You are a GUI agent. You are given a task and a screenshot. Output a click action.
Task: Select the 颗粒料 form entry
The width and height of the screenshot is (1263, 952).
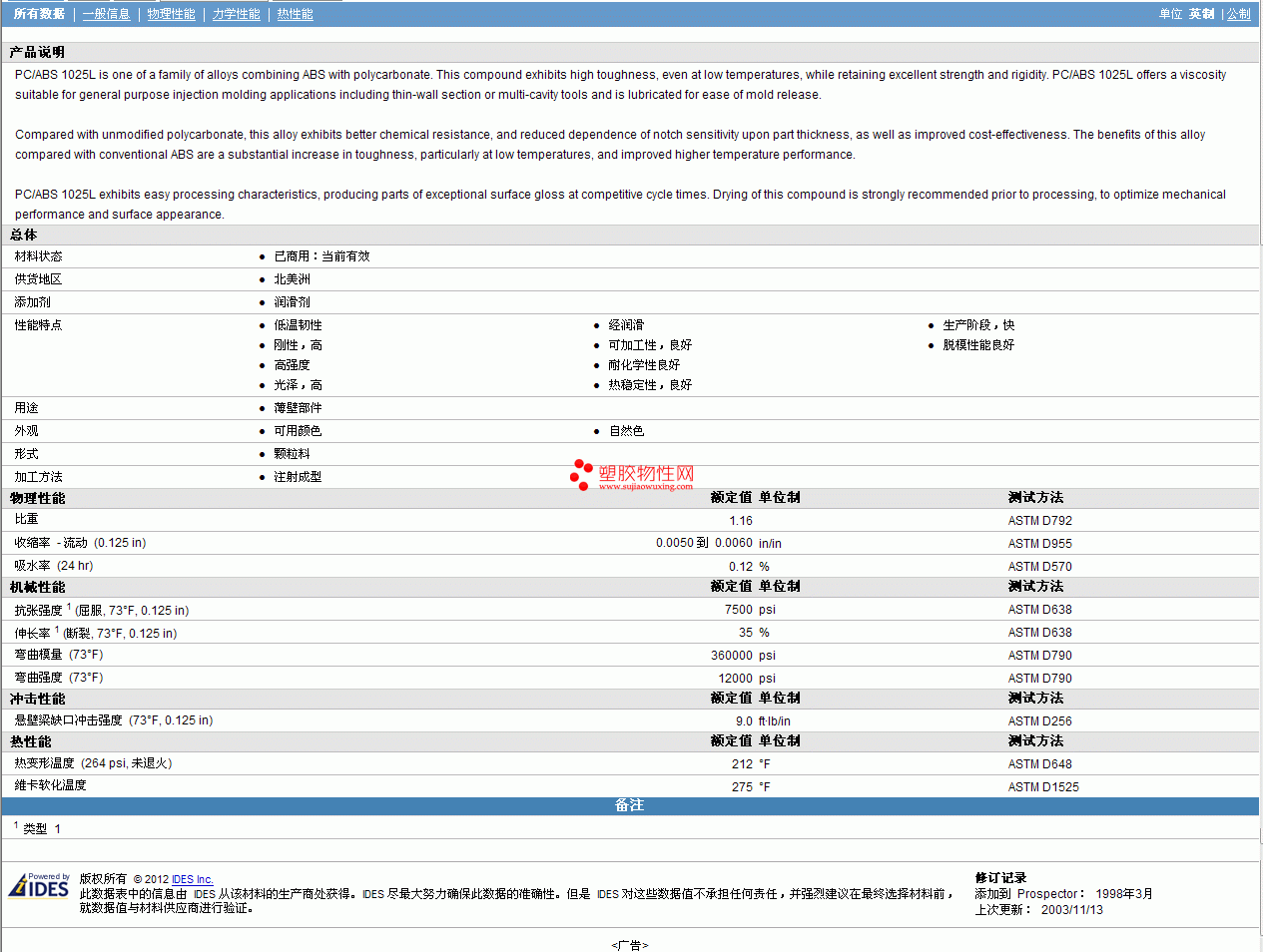click(x=292, y=454)
